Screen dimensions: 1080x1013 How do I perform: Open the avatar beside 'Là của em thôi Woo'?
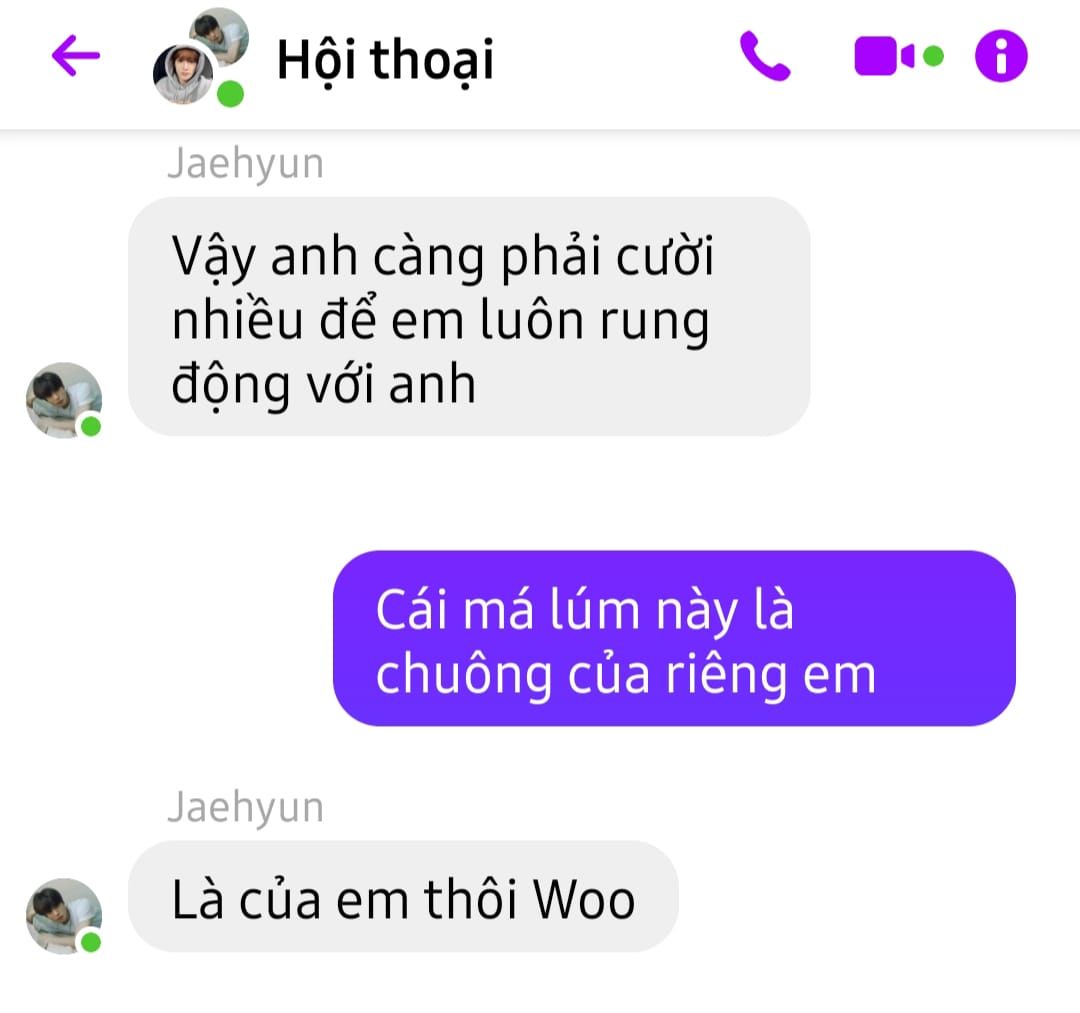[63, 915]
